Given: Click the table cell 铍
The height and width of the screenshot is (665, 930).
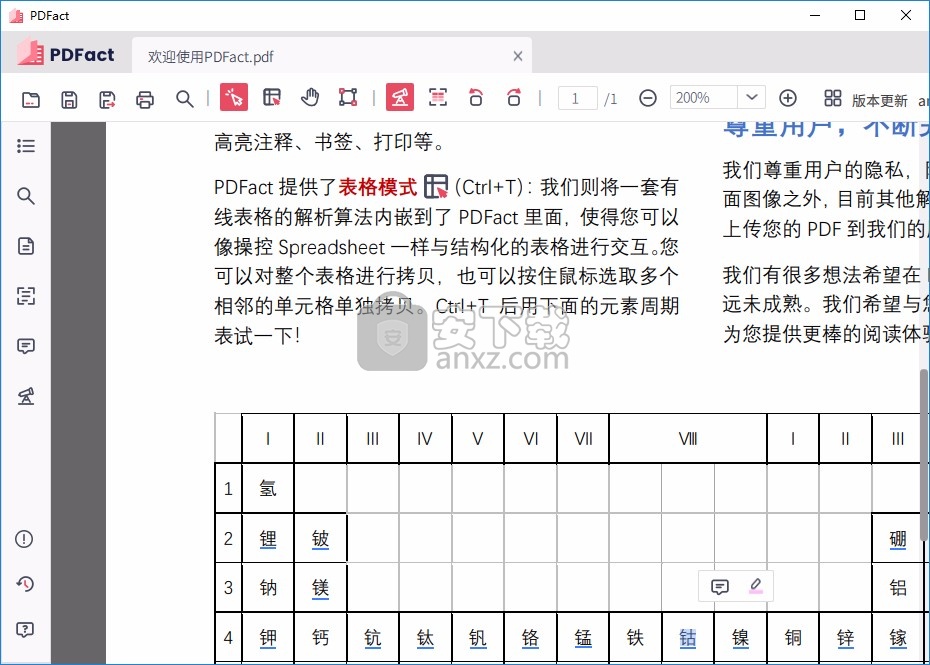Looking at the screenshot, I should pos(320,539).
